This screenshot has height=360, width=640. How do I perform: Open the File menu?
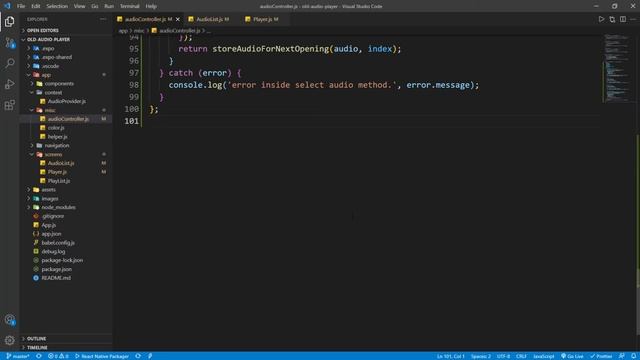tap(21, 6)
